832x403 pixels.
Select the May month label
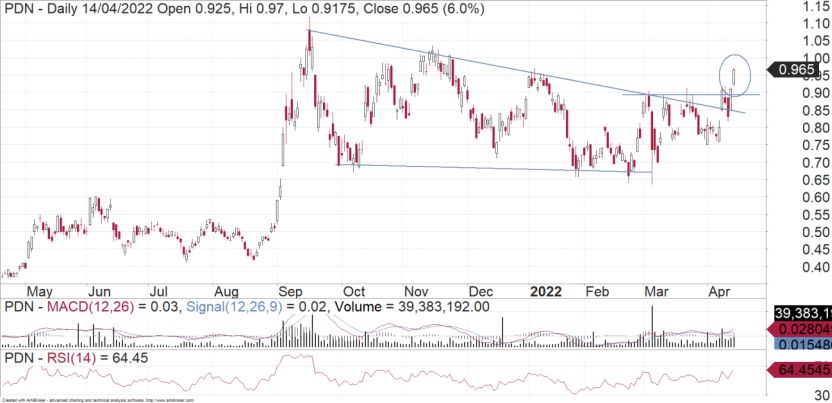point(39,292)
